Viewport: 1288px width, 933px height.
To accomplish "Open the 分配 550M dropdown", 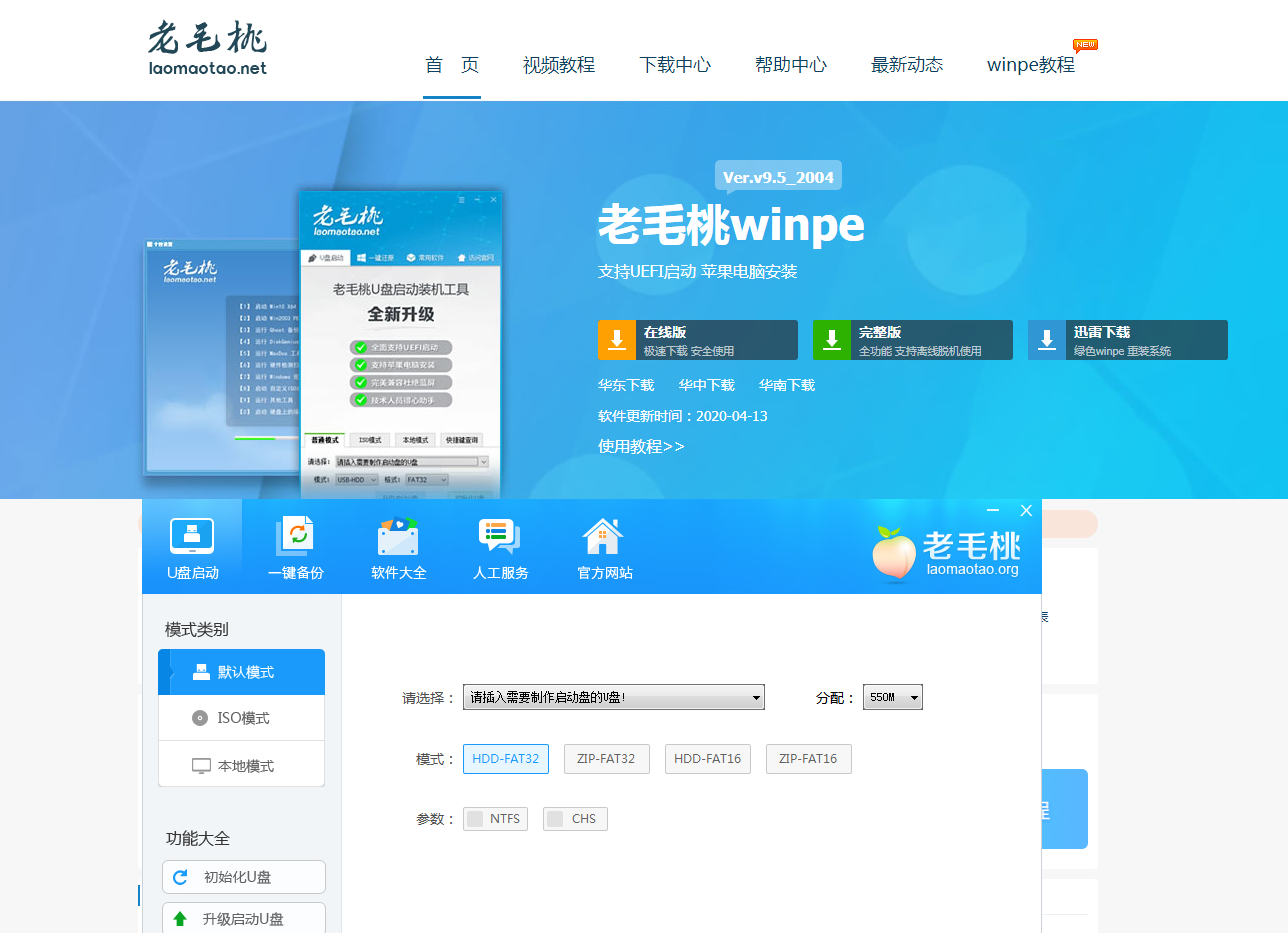I will click(893, 697).
